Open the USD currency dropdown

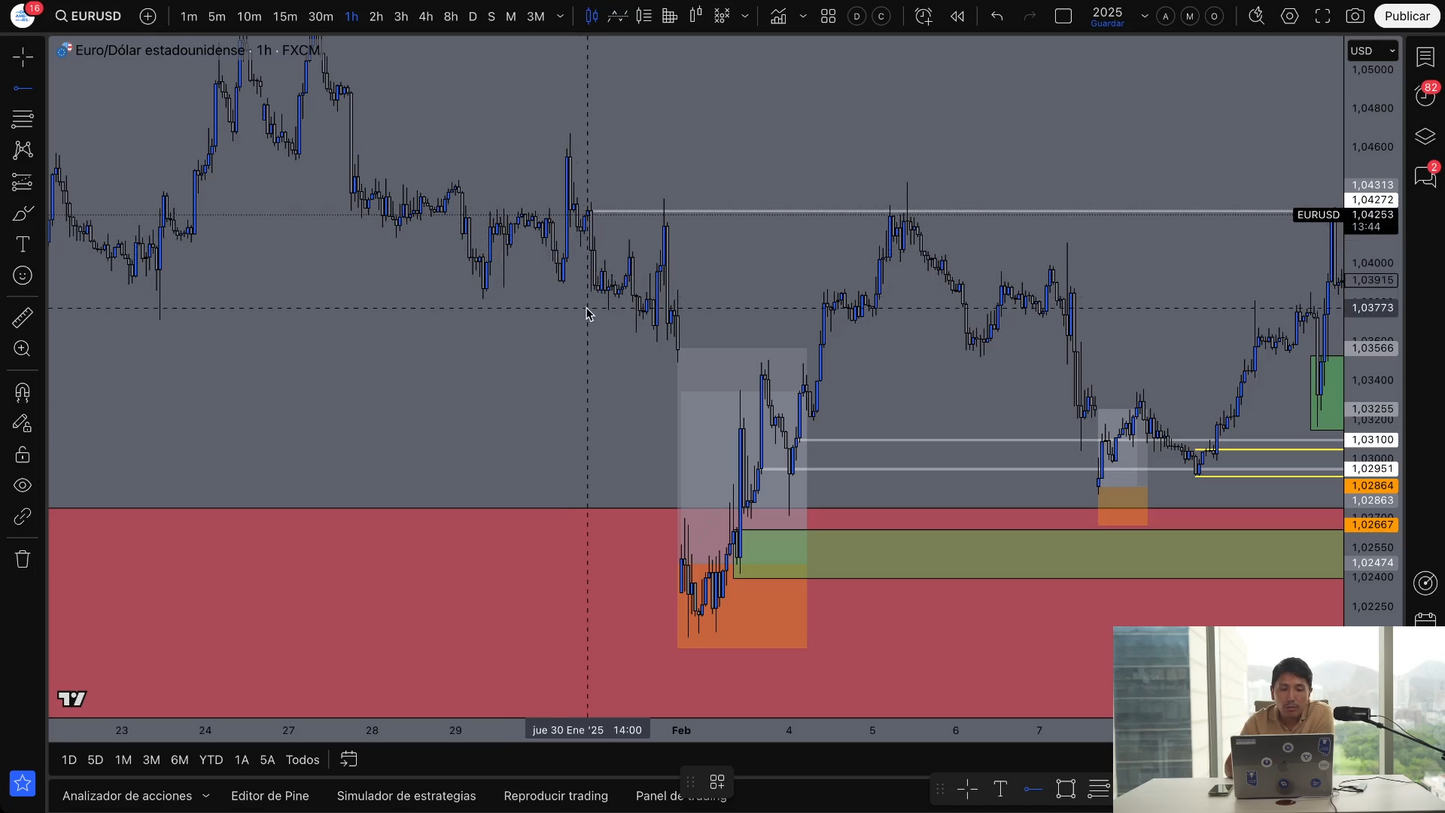(1372, 51)
